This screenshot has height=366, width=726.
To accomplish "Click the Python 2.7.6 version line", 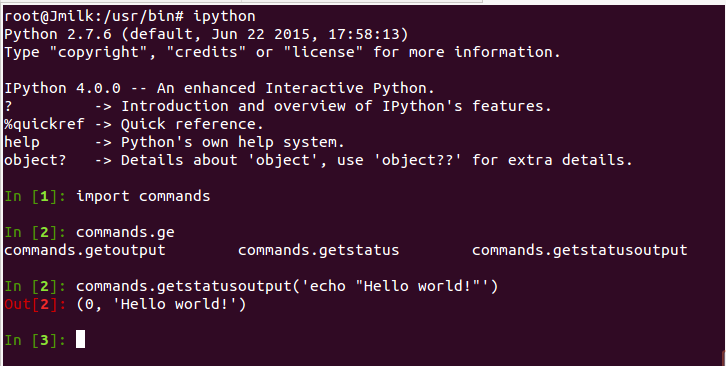I will pyautogui.click(x=206, y=34).
